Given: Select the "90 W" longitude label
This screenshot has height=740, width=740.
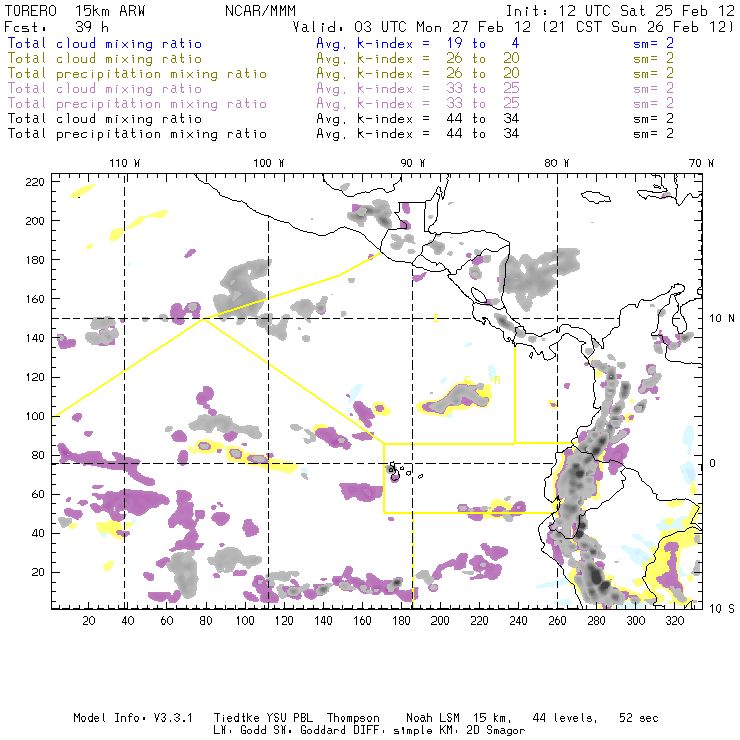Looking at the screenshot, I should (412, 163).
